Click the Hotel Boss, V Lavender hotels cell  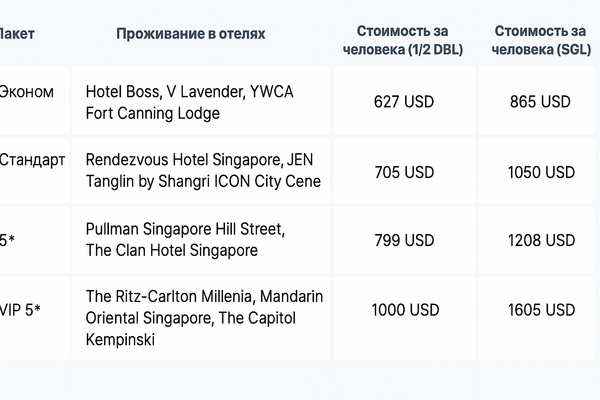190,102
